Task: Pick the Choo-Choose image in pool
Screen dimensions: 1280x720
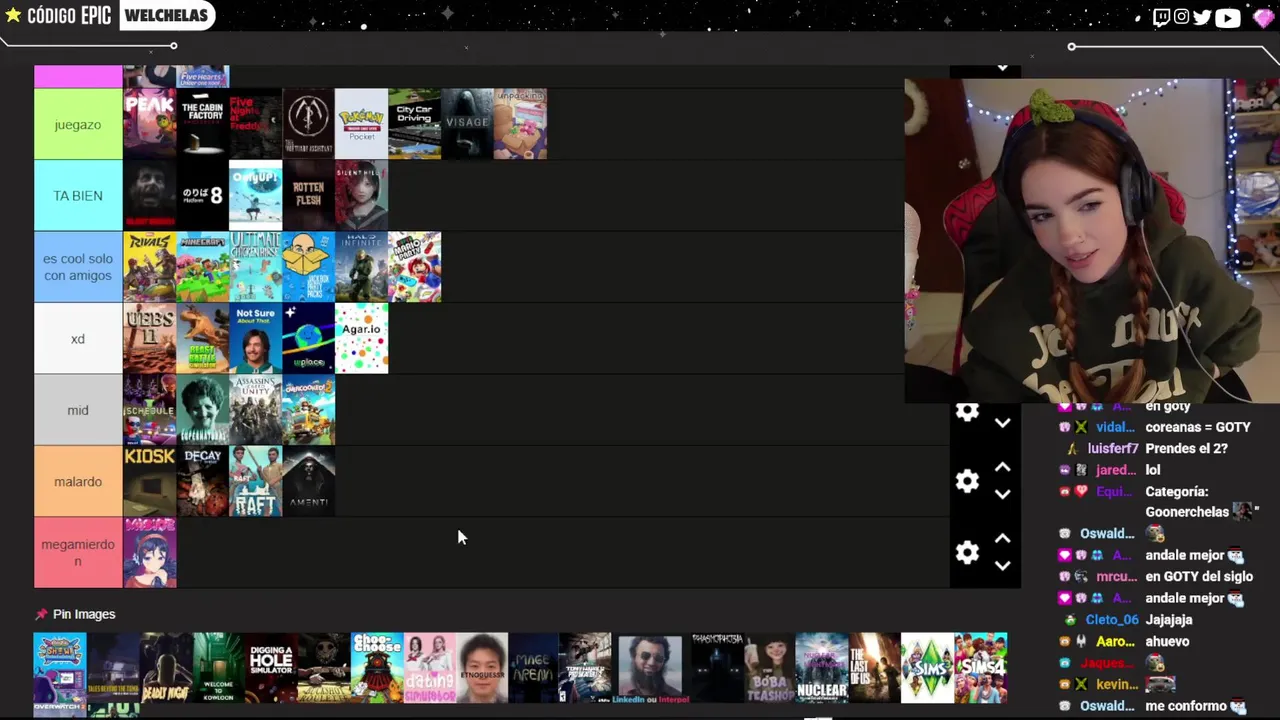Action: pos(377,667)
